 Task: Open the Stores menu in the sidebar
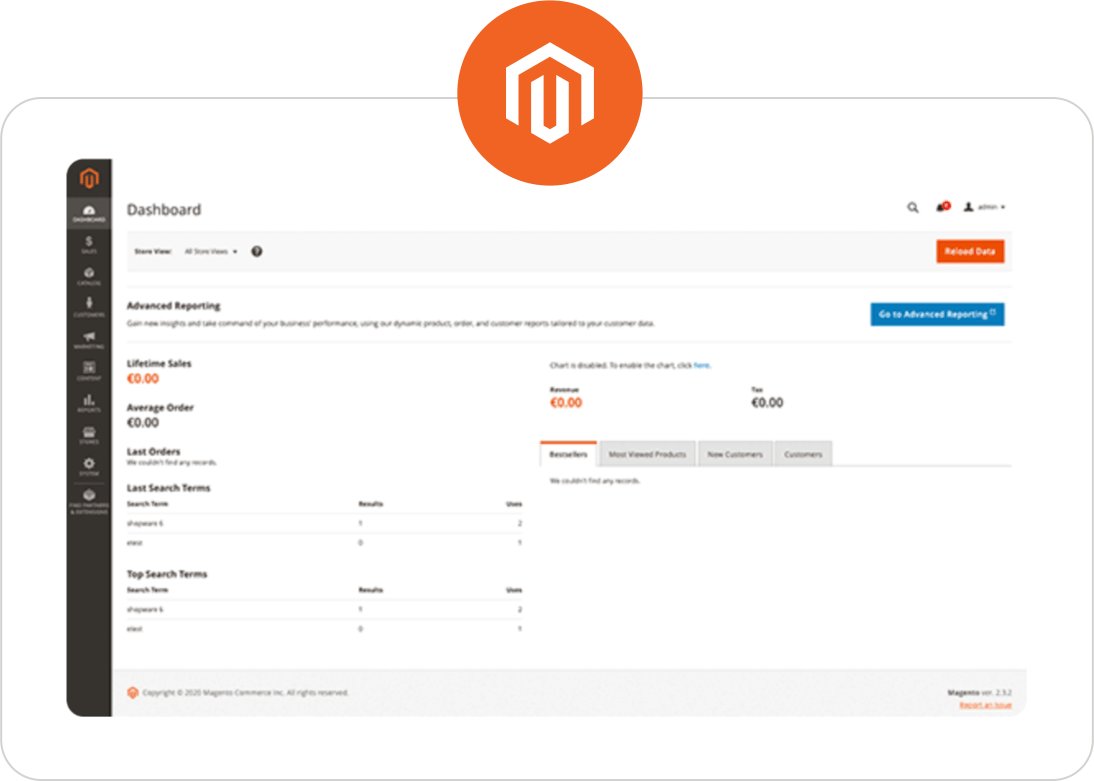pos(89,435)
